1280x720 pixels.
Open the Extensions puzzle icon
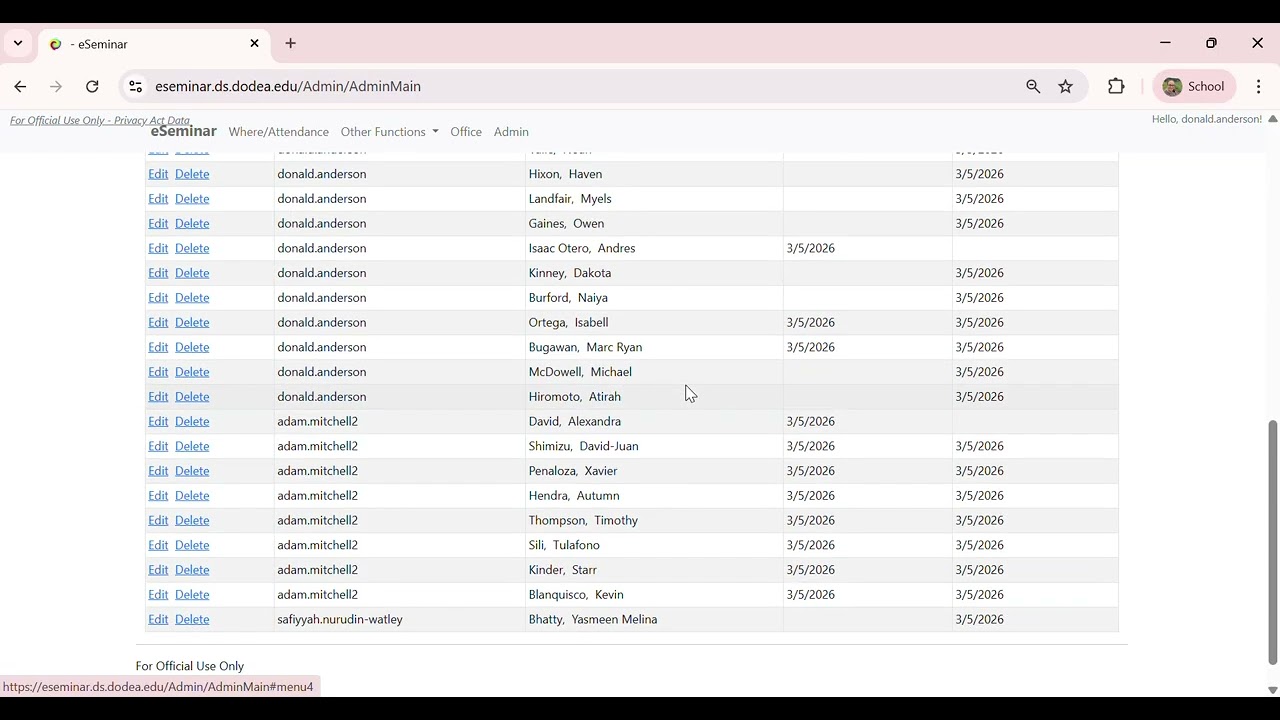pos(1116,87)
